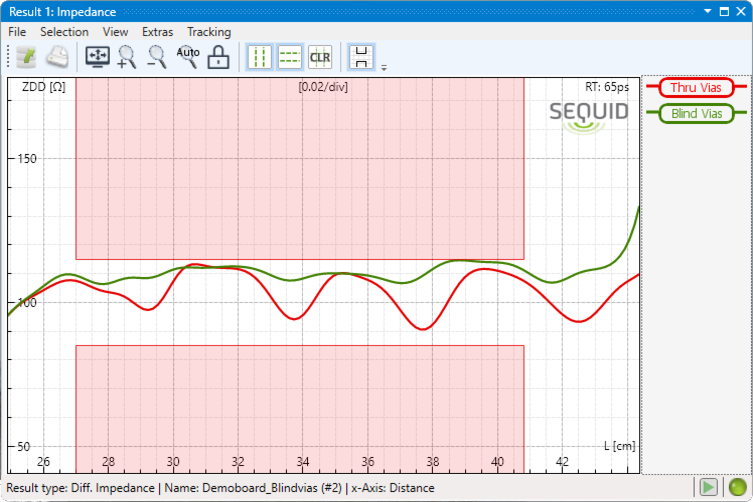
Task: Click the export data icon in toolbar
Action: pyautogui.click(x=24, y=57)
